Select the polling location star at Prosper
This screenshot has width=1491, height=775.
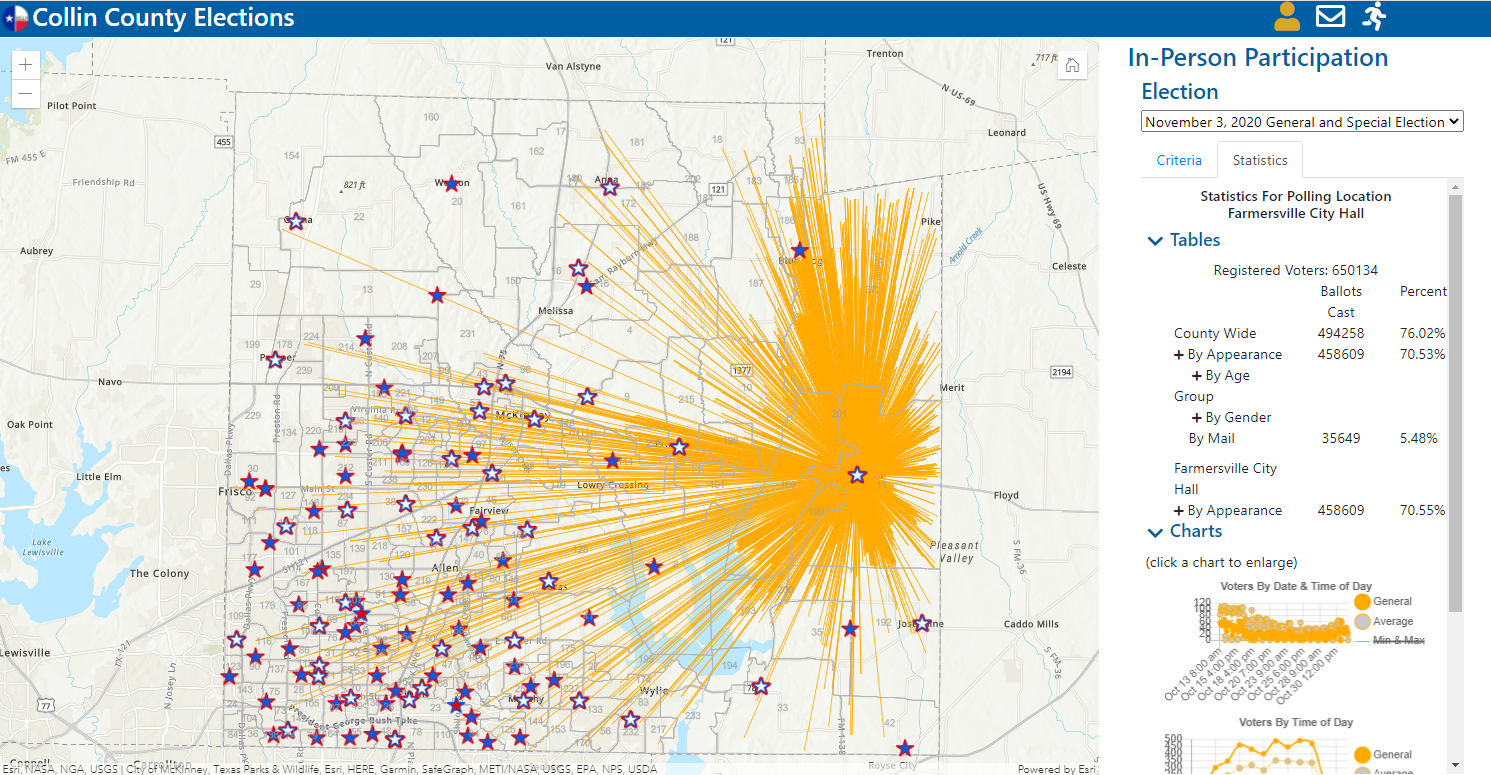(x=275, y=360)
